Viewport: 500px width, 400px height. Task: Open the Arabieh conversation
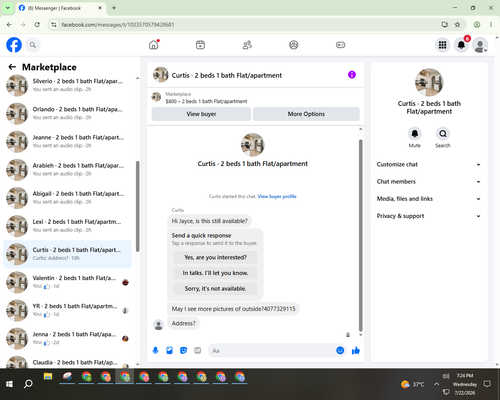67,170
